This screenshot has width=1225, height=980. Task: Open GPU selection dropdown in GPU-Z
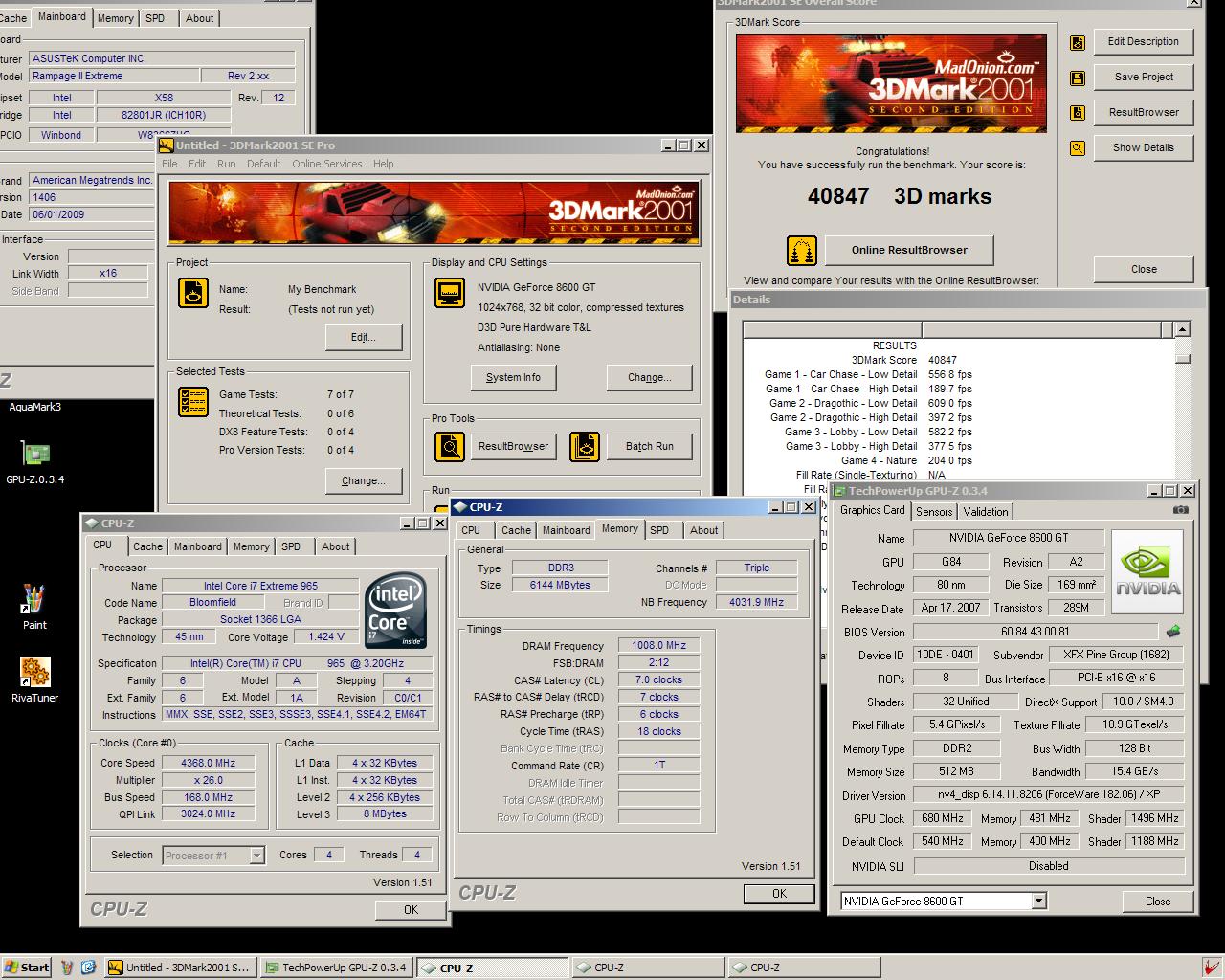(x=1038, y=902)
